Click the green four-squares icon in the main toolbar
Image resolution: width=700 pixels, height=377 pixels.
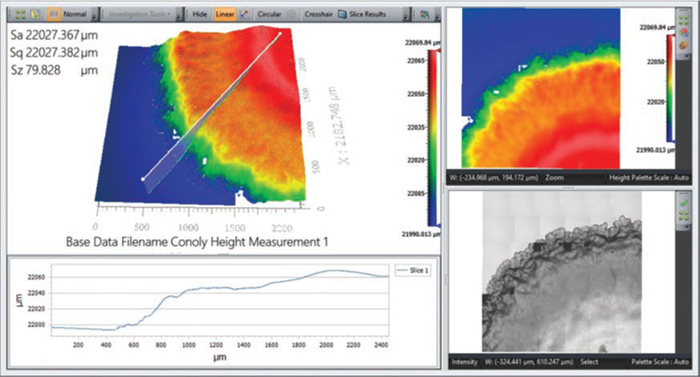[x=20, y=14]
